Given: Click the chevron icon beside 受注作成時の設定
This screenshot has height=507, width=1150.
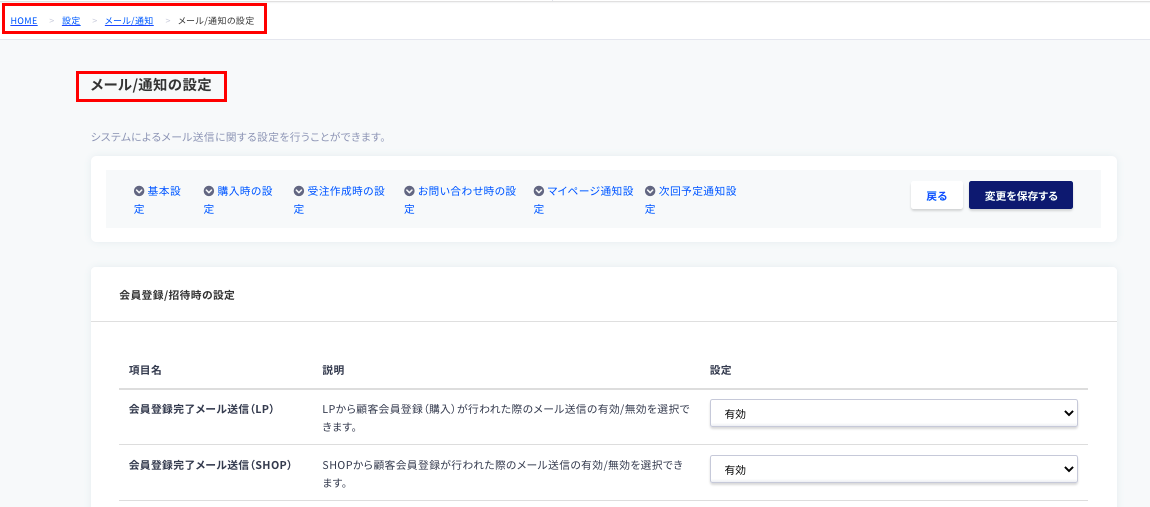Looking at the screenshot, I should pos(299,191).
